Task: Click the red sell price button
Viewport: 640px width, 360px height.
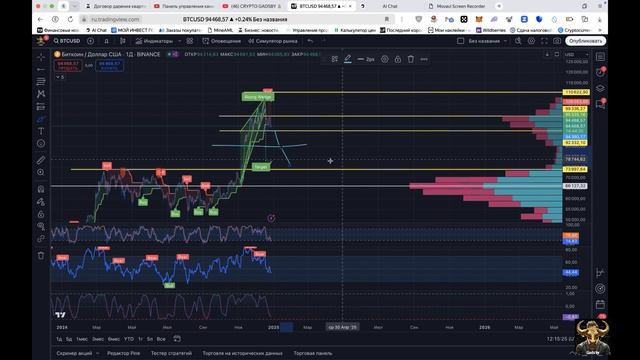Action: (68, 65)
